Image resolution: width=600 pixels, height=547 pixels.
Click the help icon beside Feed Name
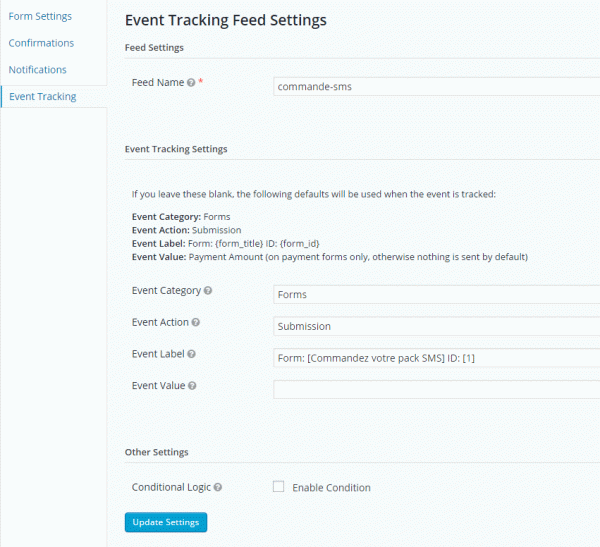pos(191,83)
